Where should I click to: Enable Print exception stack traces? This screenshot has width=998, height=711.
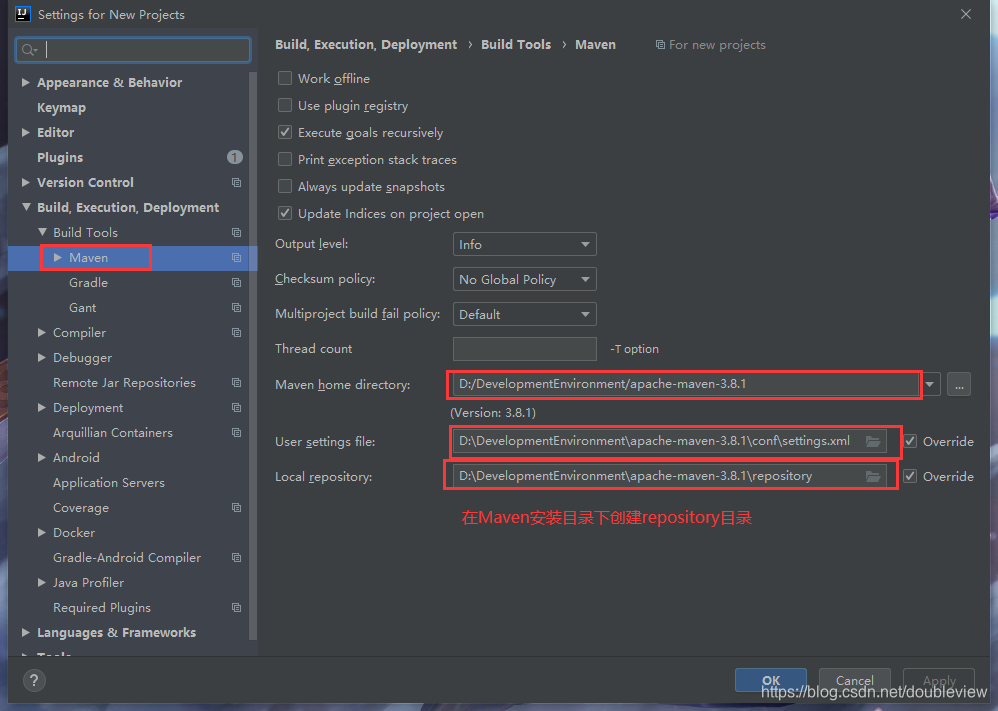(285, 159)
